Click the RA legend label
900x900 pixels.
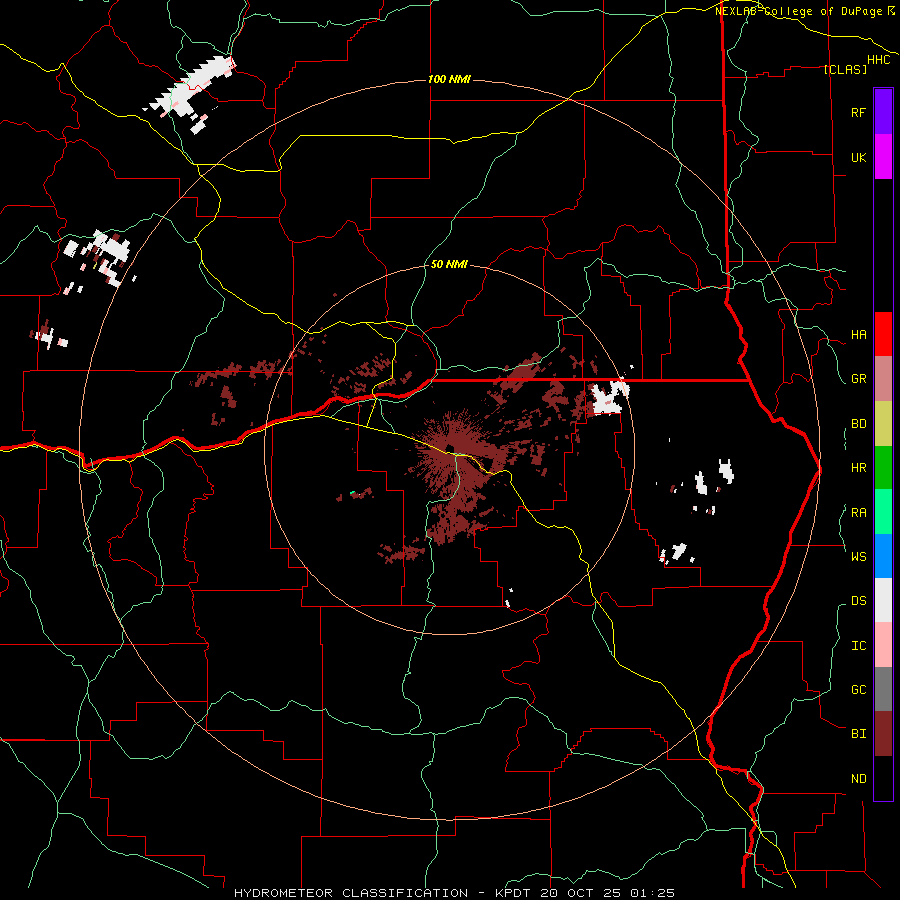[x=858, y=513]
